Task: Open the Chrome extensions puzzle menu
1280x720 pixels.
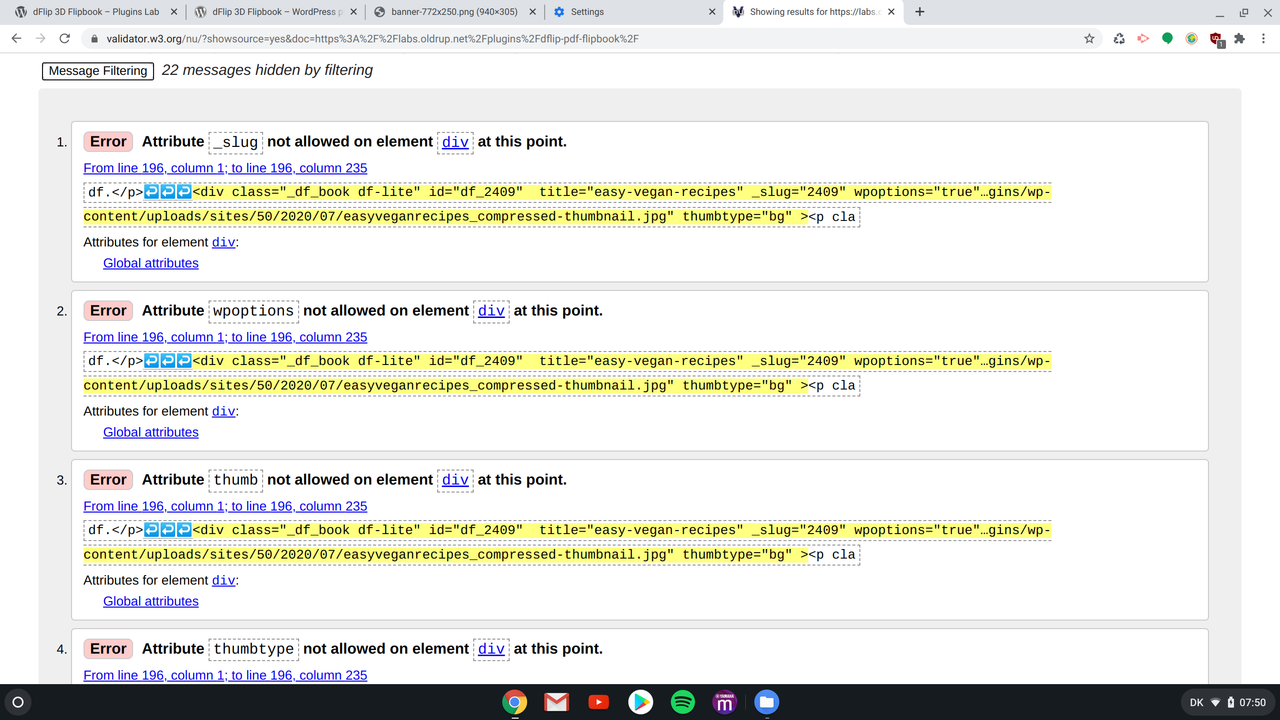Action: (x=1239, y=38)
